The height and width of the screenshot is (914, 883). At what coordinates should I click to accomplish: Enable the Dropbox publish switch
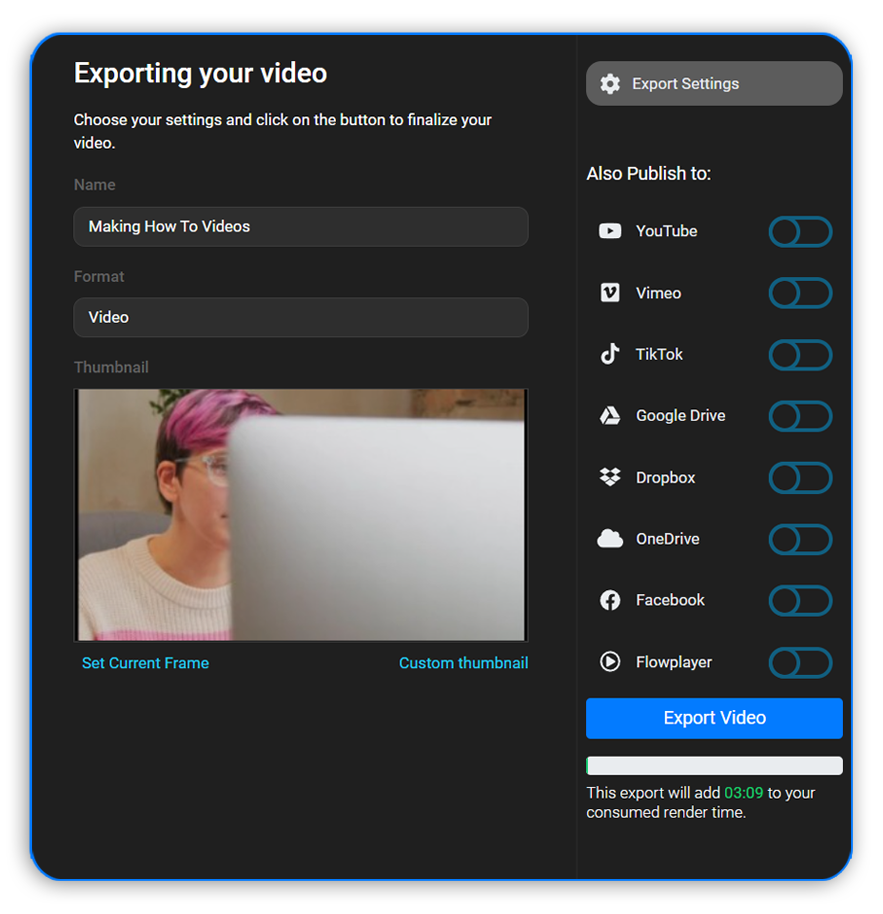point(800,477)
